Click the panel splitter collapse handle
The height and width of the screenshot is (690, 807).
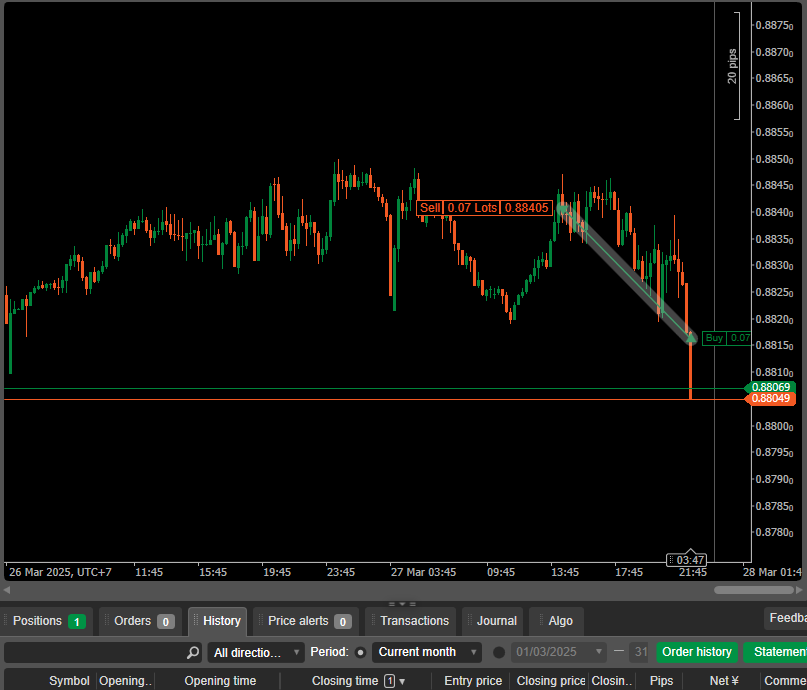401,603
